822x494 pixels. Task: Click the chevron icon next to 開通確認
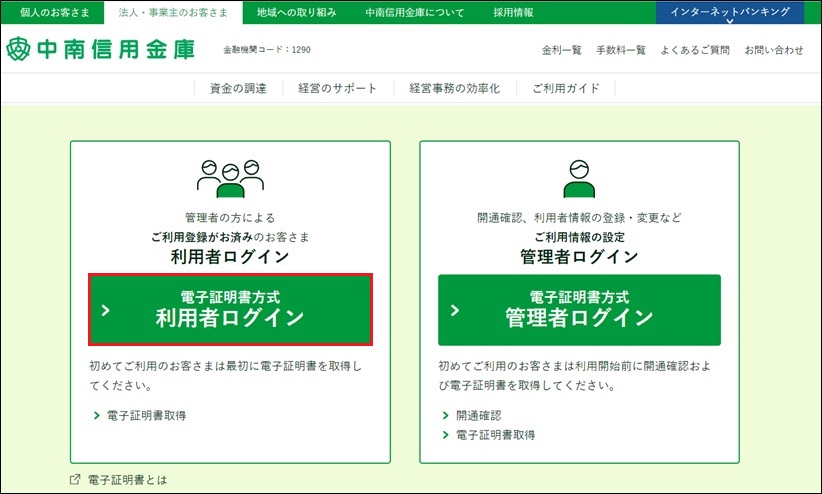(x=445, y=415)
